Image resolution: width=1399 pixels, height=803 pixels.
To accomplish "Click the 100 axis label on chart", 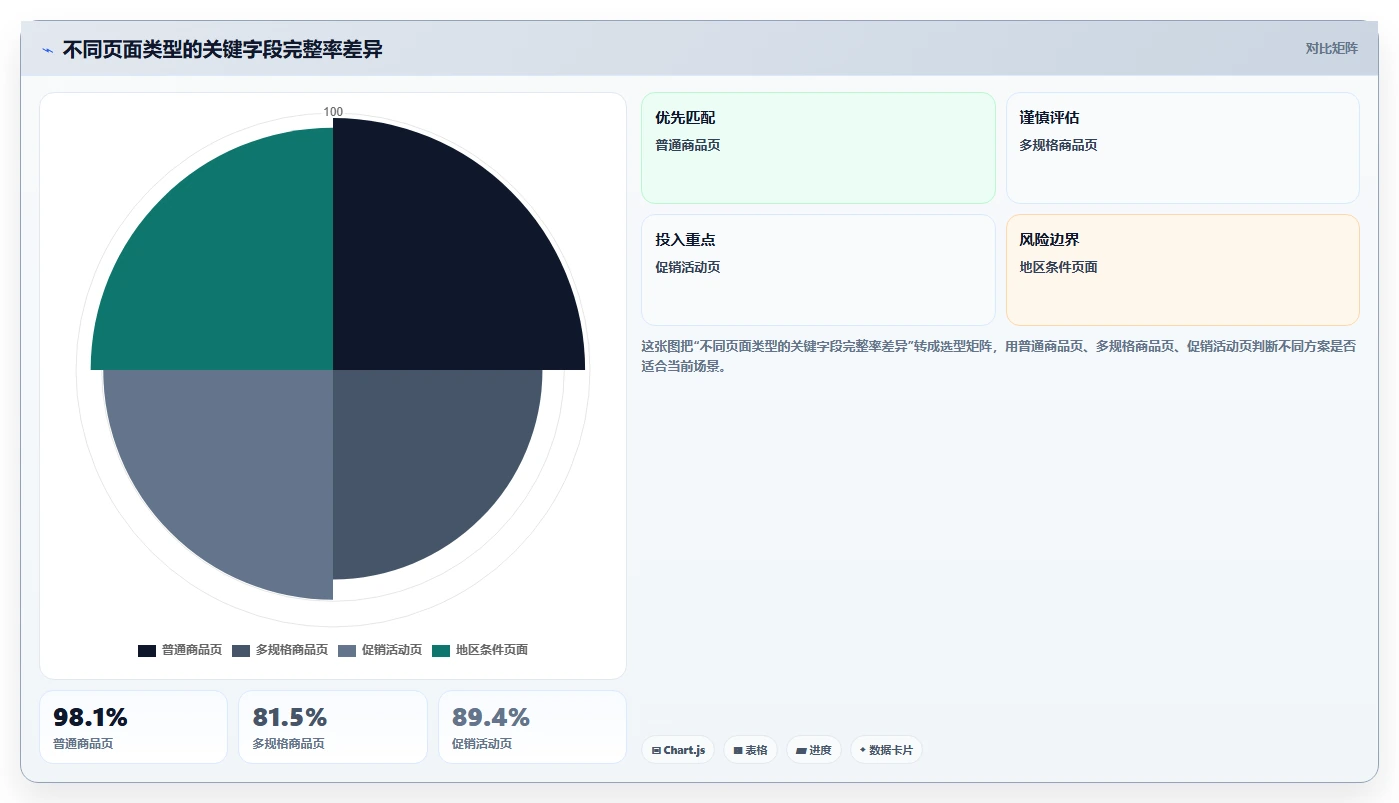I will [333, 112].
